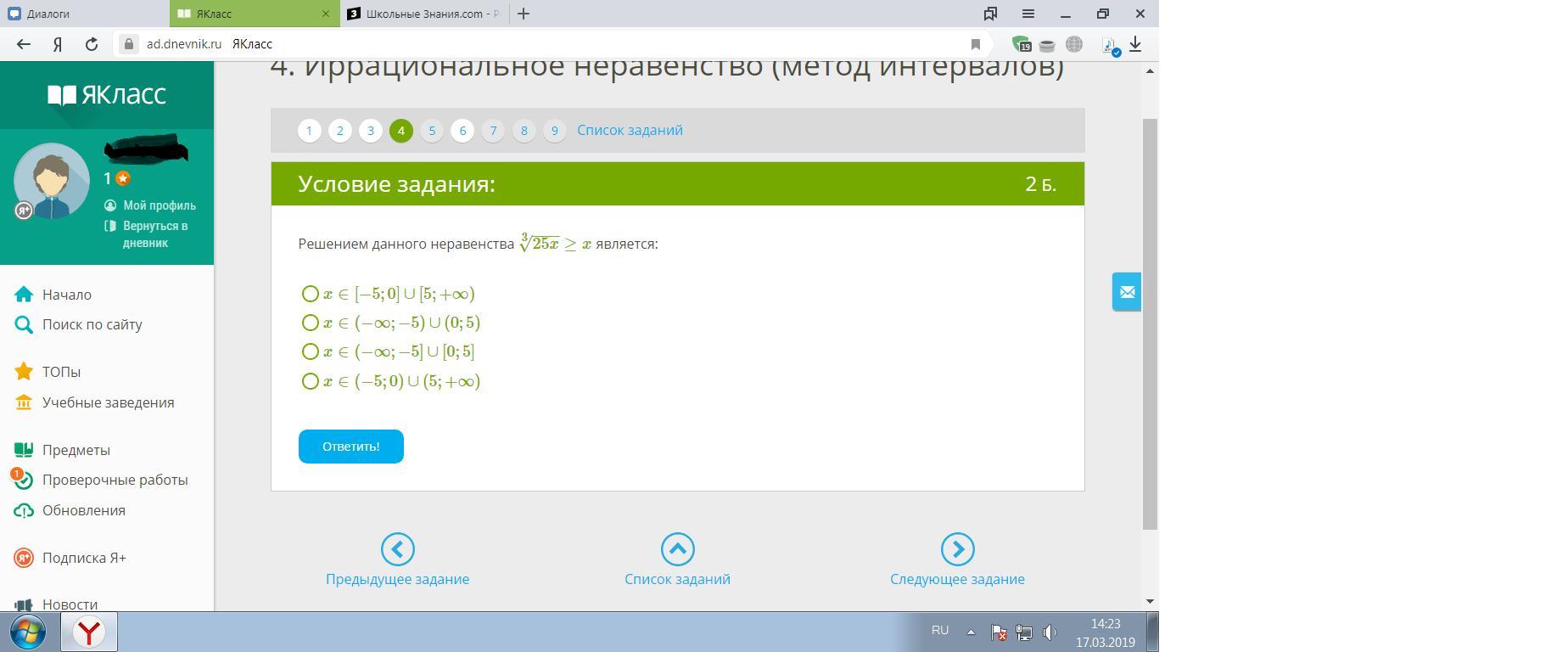Select answer x ∈ (−∞;−5) ∪ (0;5)
1568x652 pixels.
311,323
